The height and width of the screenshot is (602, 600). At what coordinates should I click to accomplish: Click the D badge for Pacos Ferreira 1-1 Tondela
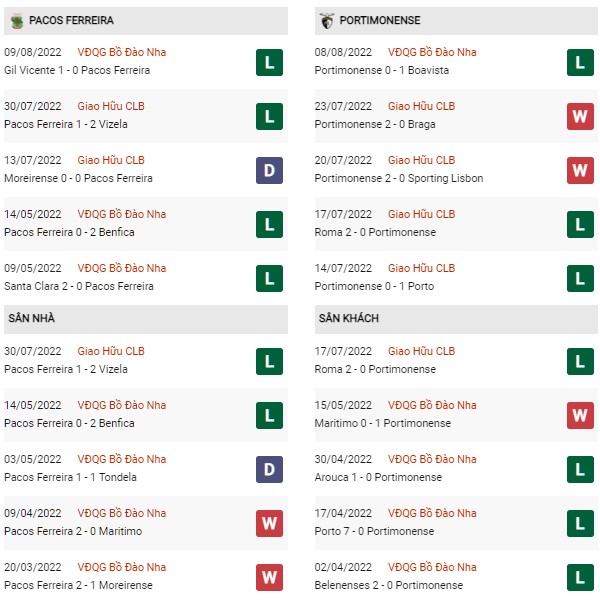(269, 469)
